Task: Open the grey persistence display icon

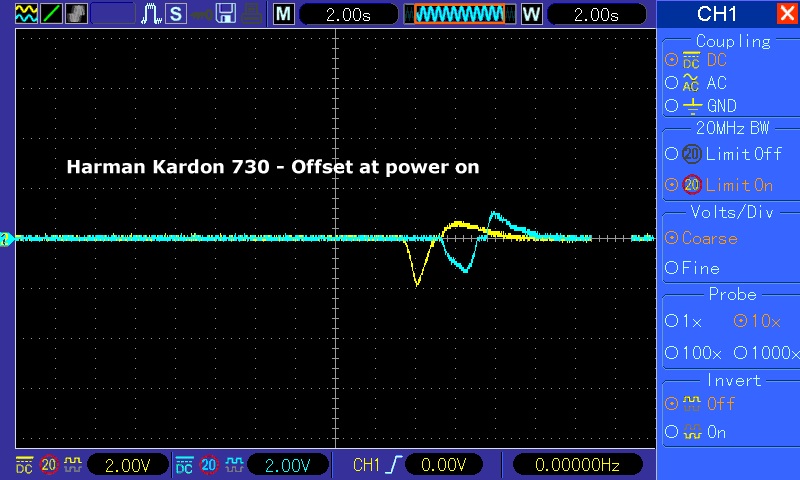Action: (77, 13)
